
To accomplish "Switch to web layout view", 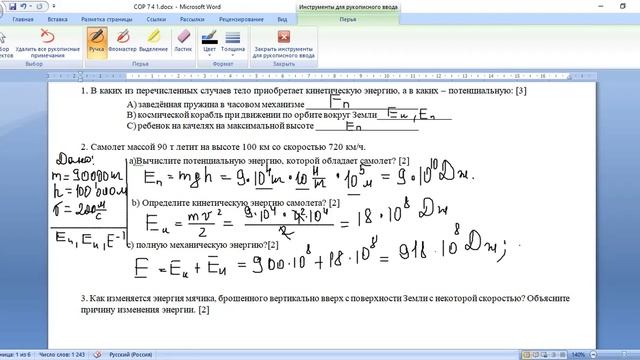I will [x=544, y=354].
